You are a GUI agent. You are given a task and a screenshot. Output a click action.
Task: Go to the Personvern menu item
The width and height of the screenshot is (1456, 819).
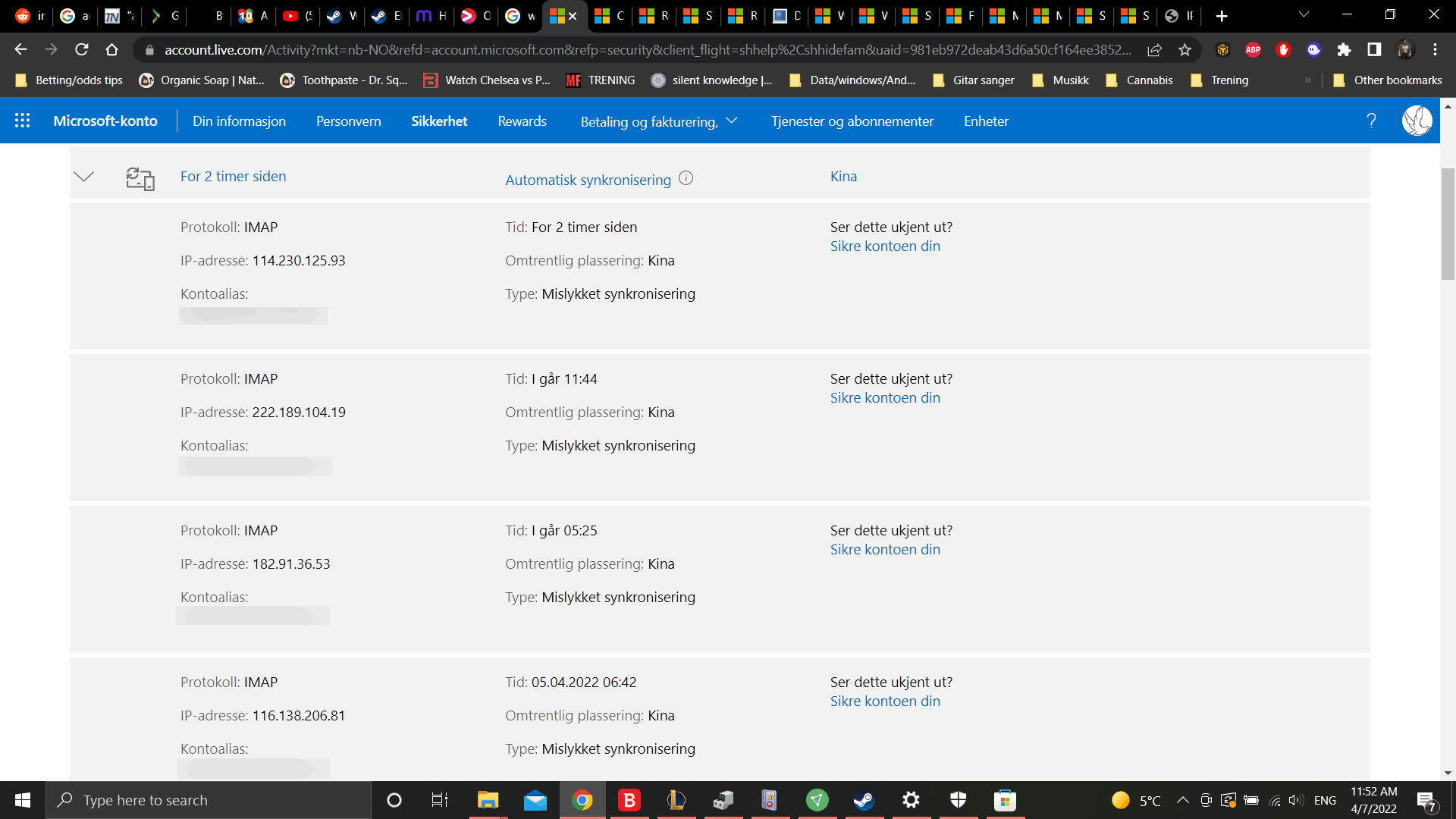coord(348,121)
